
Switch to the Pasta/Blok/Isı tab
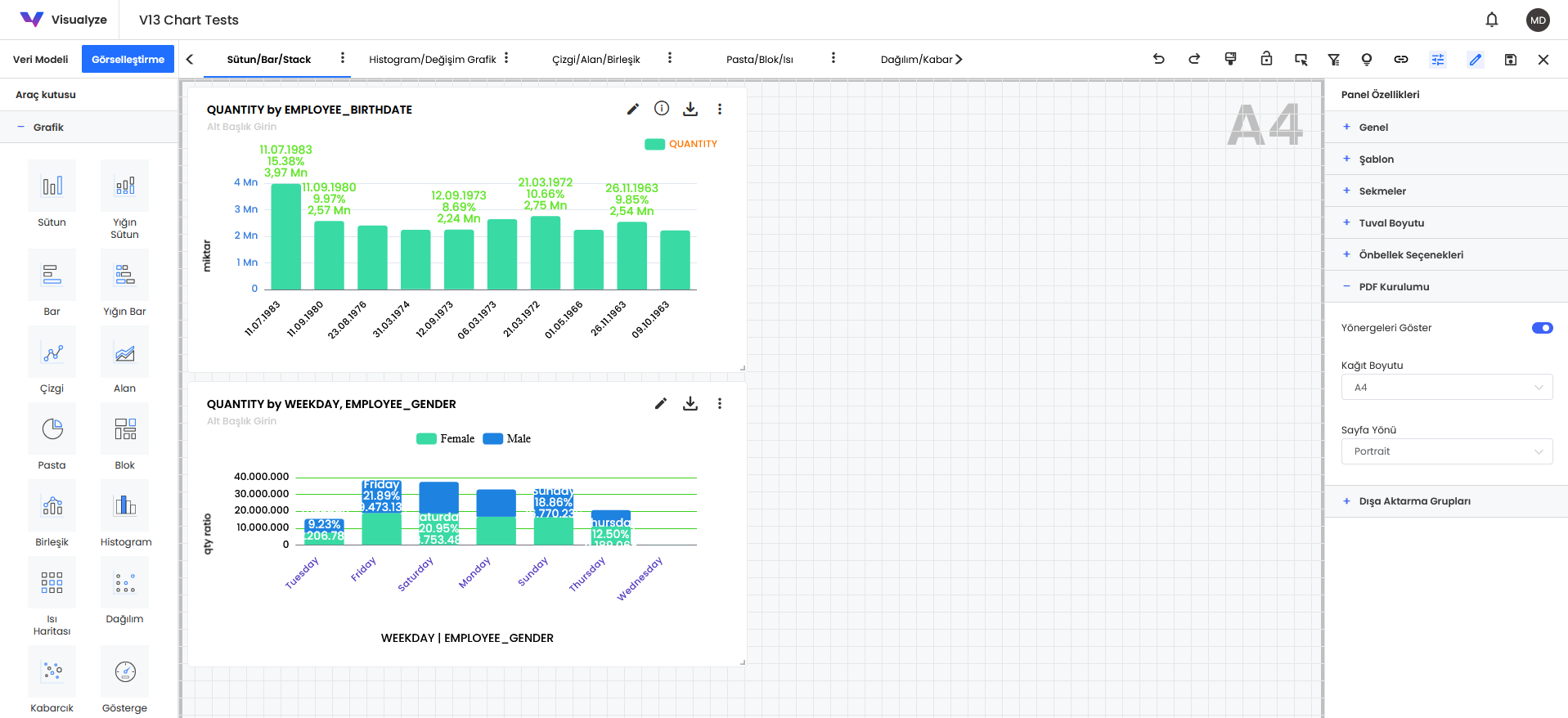click(x=759, y=60)
